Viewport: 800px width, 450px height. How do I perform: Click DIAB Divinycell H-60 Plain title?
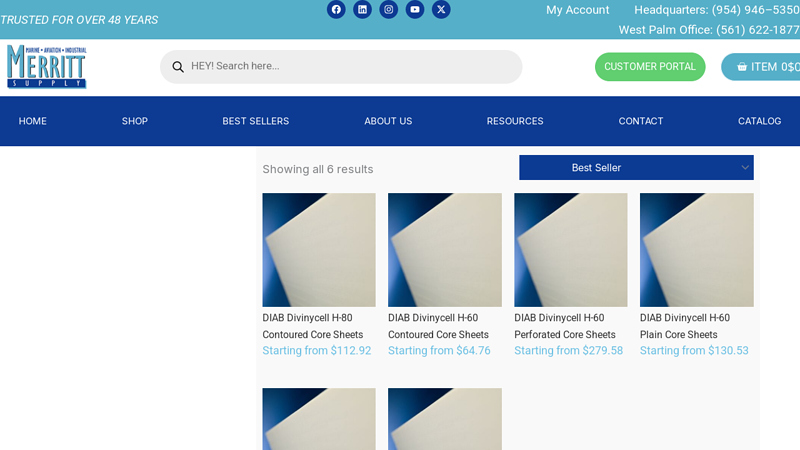point(685,326)
